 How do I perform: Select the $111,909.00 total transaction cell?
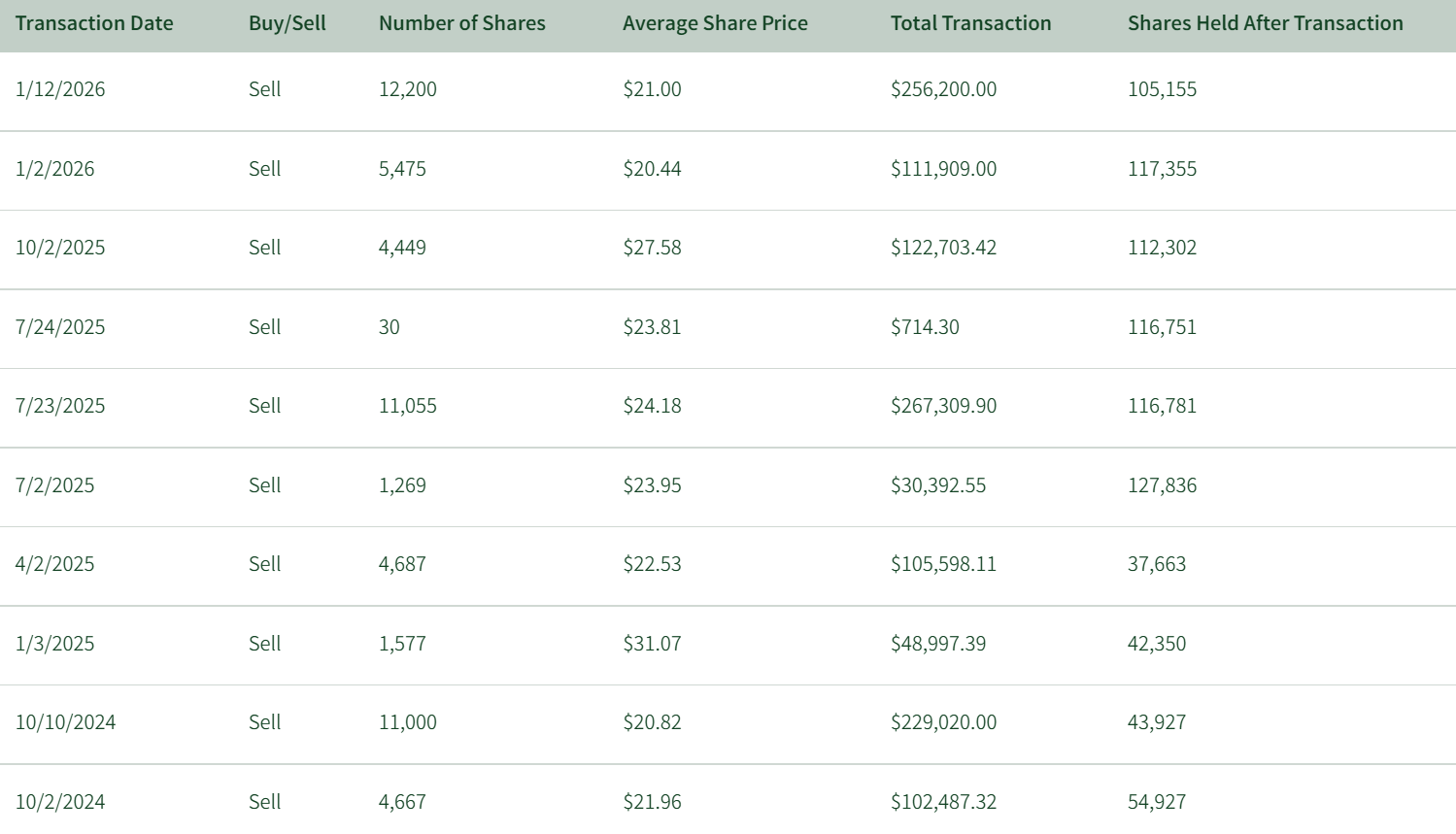click(x=943, y=169)
